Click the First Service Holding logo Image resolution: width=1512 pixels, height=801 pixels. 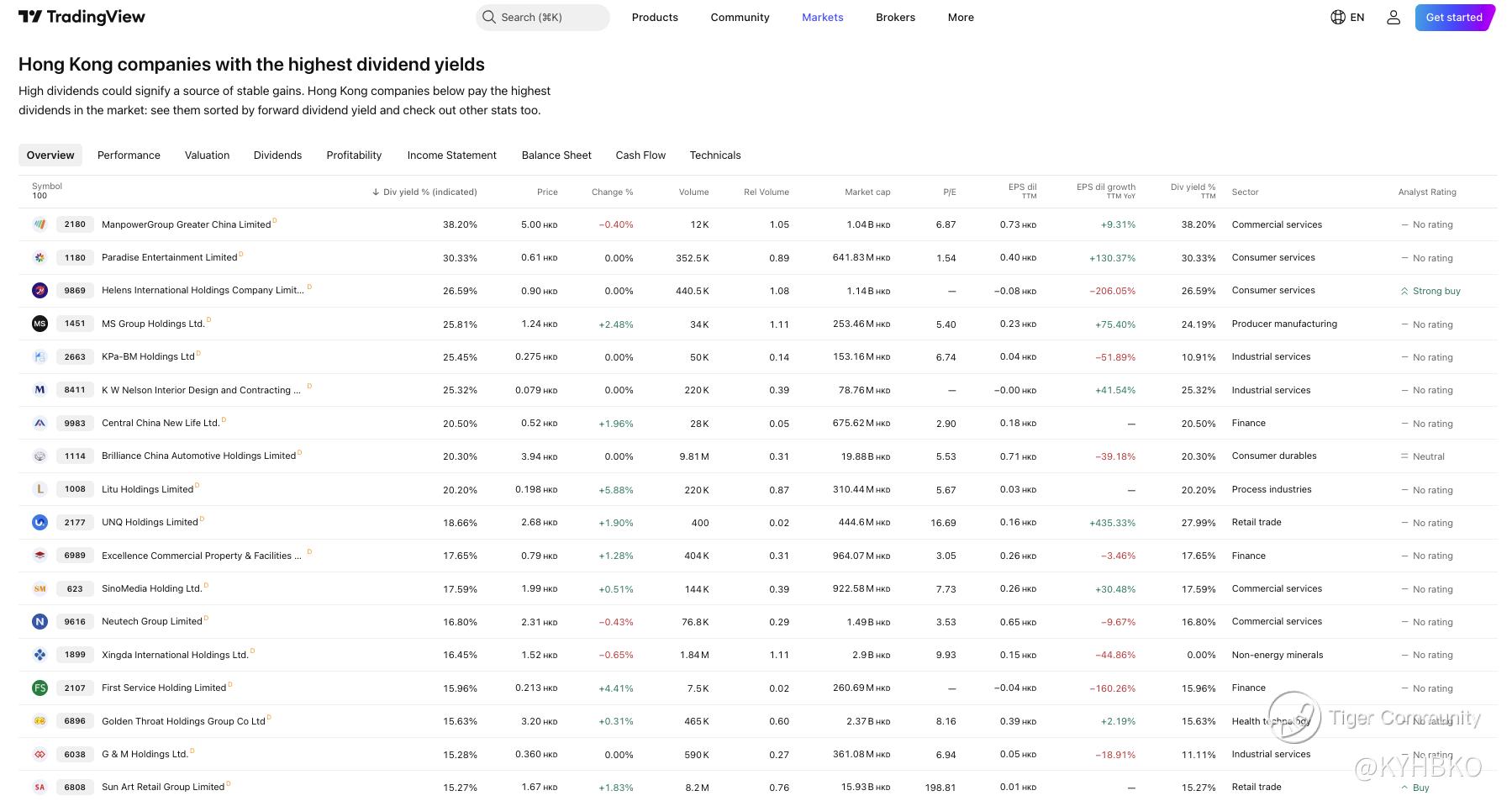point(40,688)
